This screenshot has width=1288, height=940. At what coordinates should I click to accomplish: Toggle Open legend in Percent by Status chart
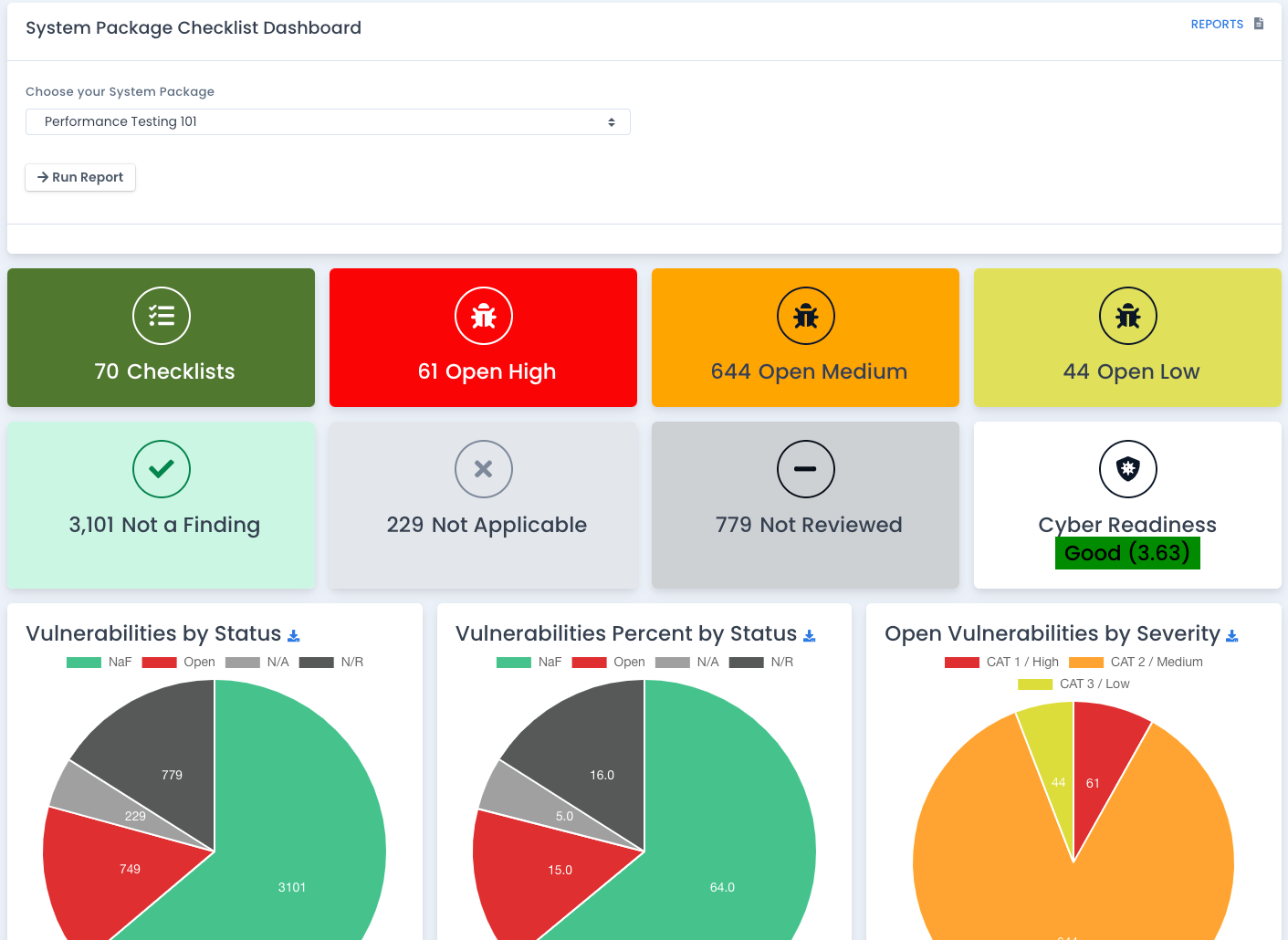tap(609, 663)
